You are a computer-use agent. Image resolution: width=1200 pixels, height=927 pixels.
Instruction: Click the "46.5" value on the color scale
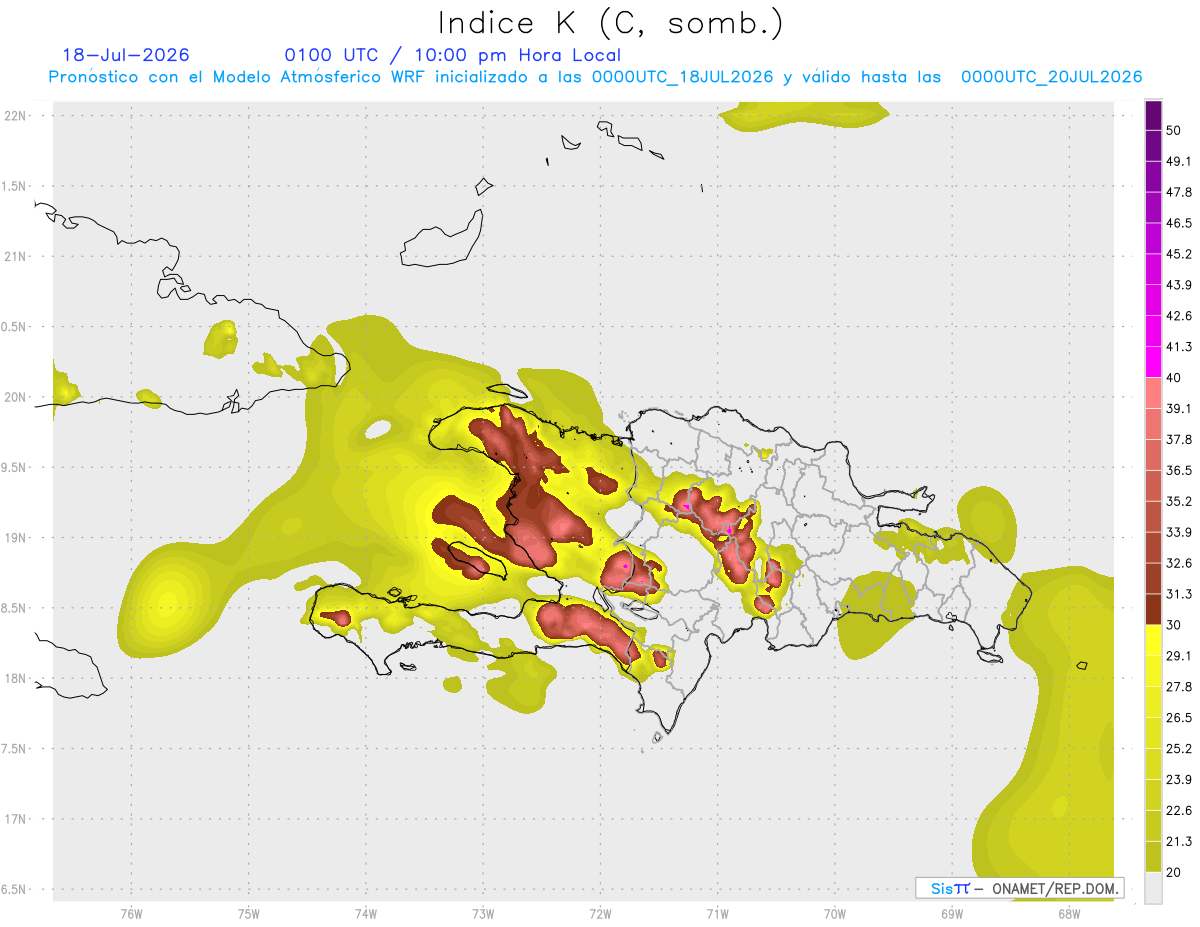[1179, 224]
